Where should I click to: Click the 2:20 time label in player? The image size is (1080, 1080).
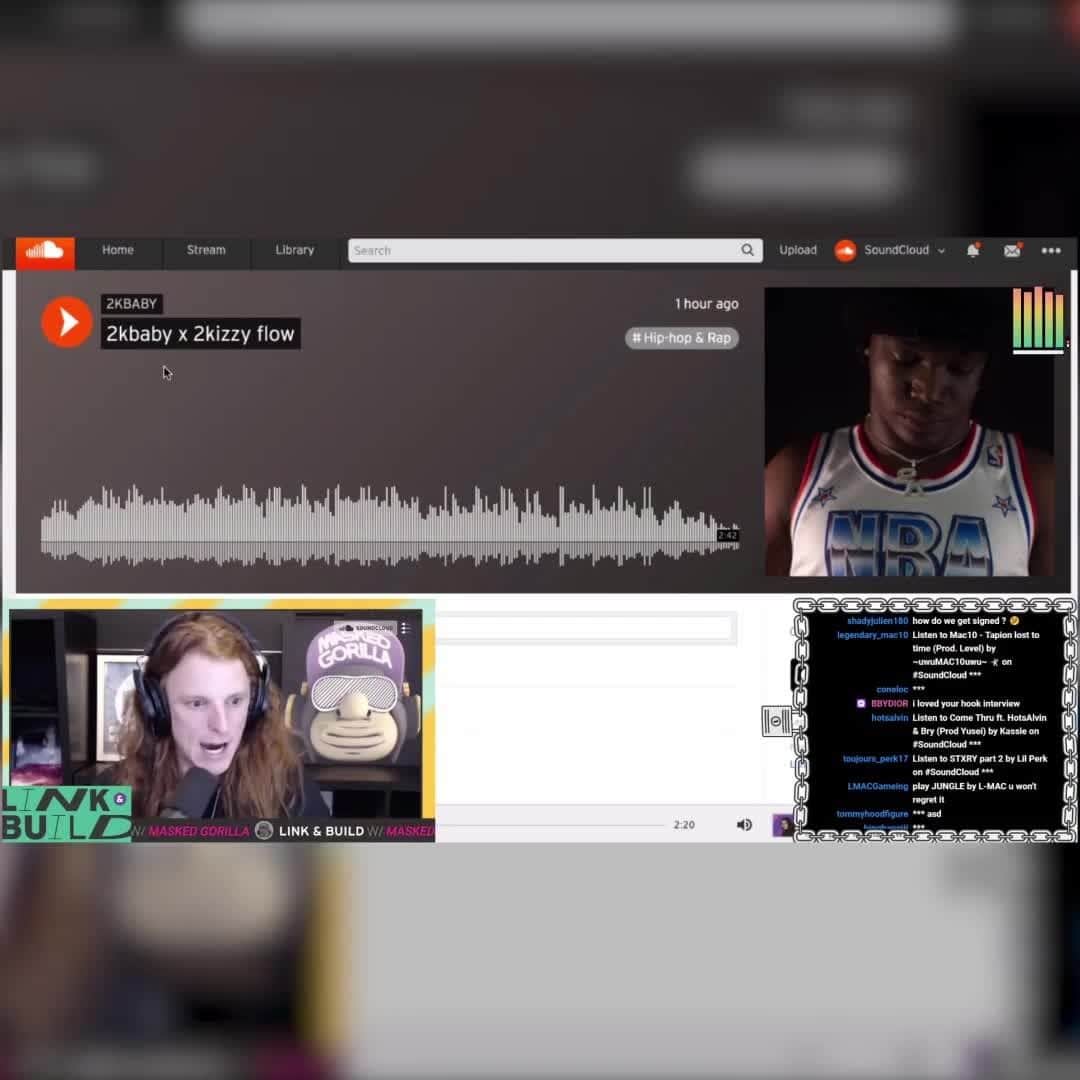pyautogui.click(x=684, y=824)
